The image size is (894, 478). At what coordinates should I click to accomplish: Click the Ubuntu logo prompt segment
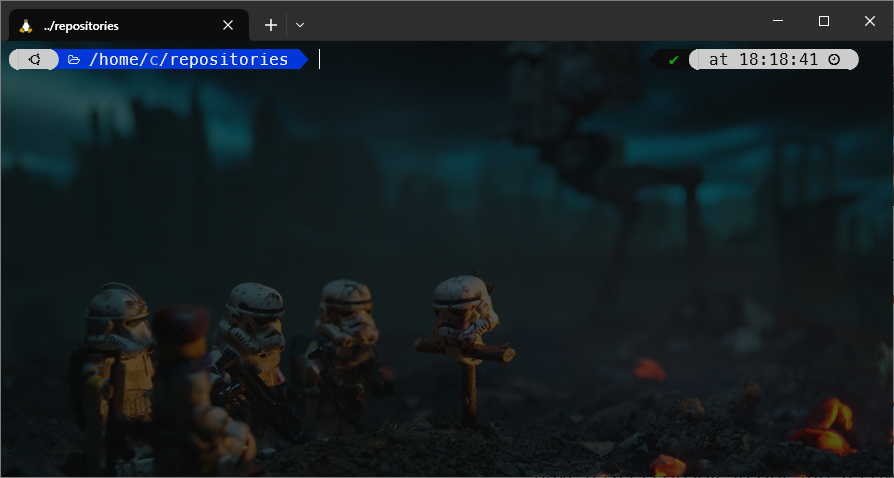click(x=34, y=59)
